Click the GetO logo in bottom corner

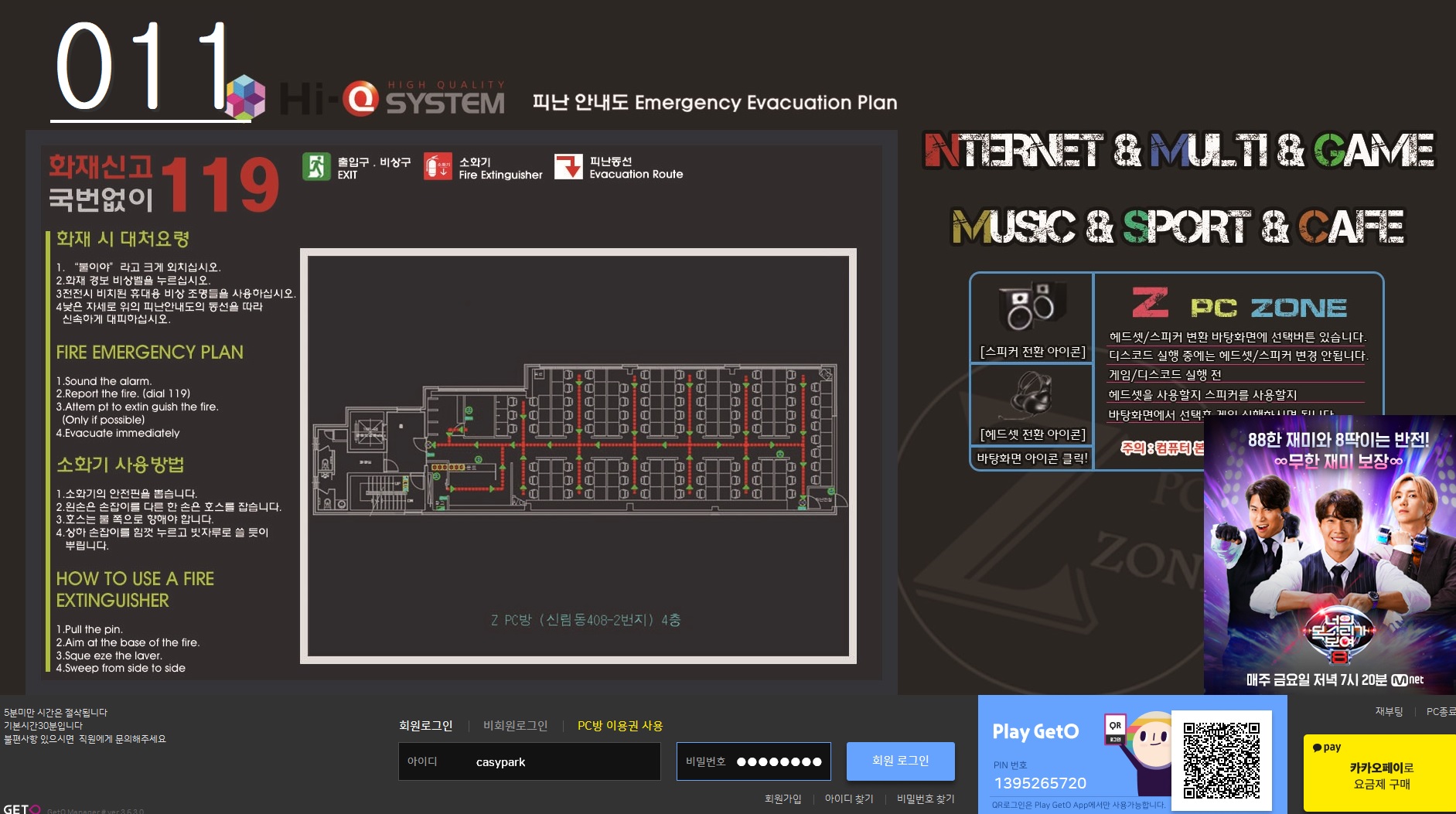tap(22, 809)
